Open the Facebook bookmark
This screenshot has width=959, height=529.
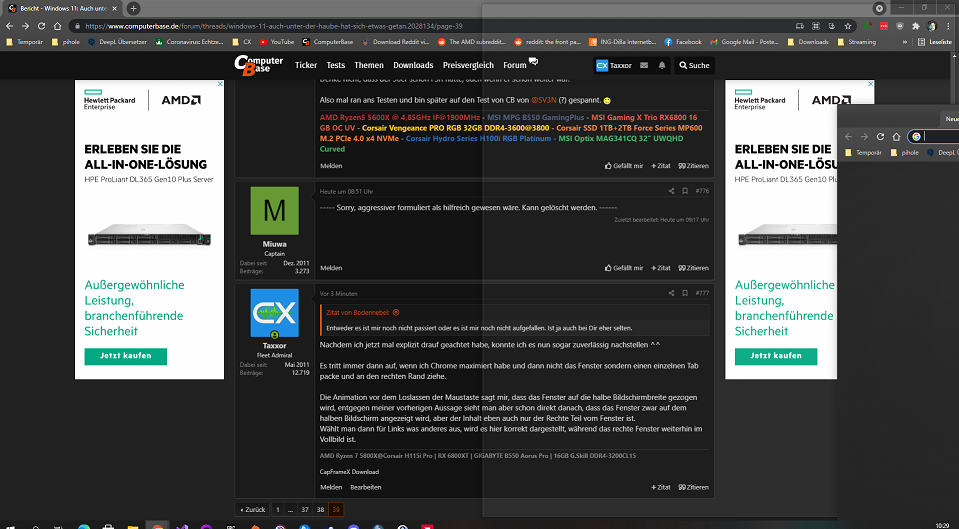683,42
